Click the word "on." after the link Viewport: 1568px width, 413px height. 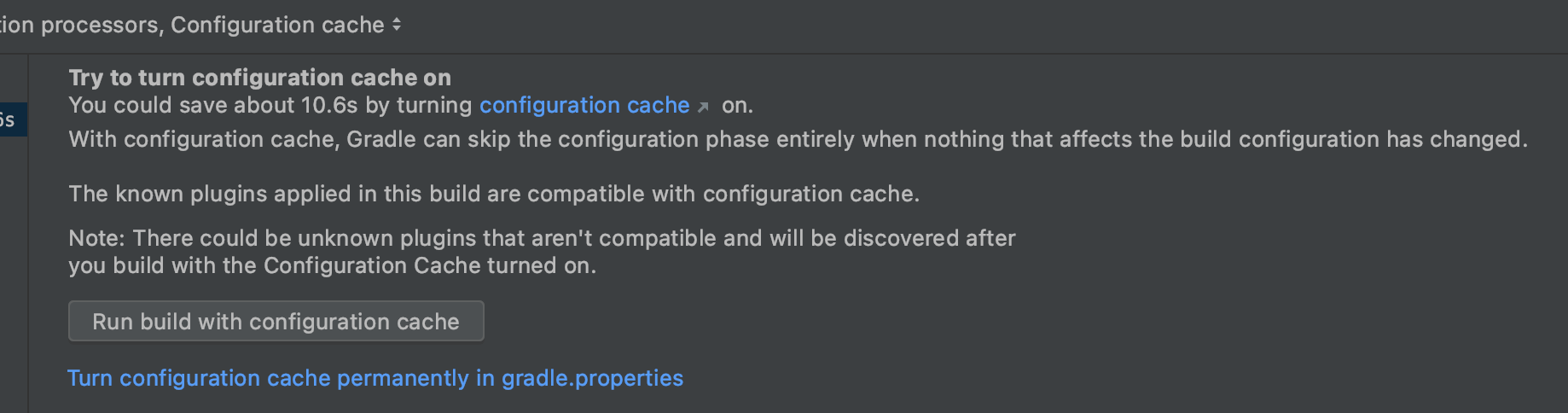(x=737, y=105)
